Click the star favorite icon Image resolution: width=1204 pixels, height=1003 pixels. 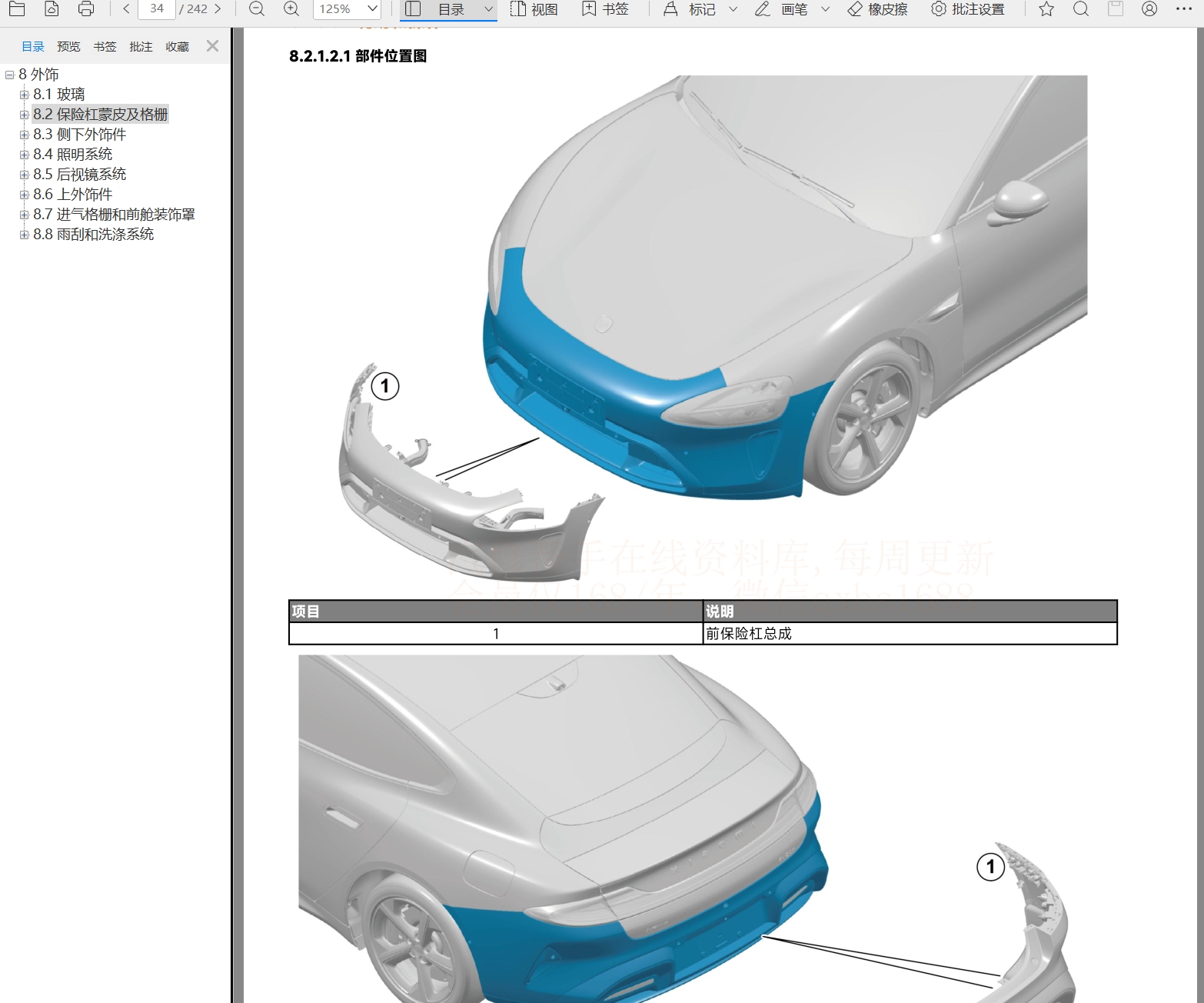(1046, 9)
